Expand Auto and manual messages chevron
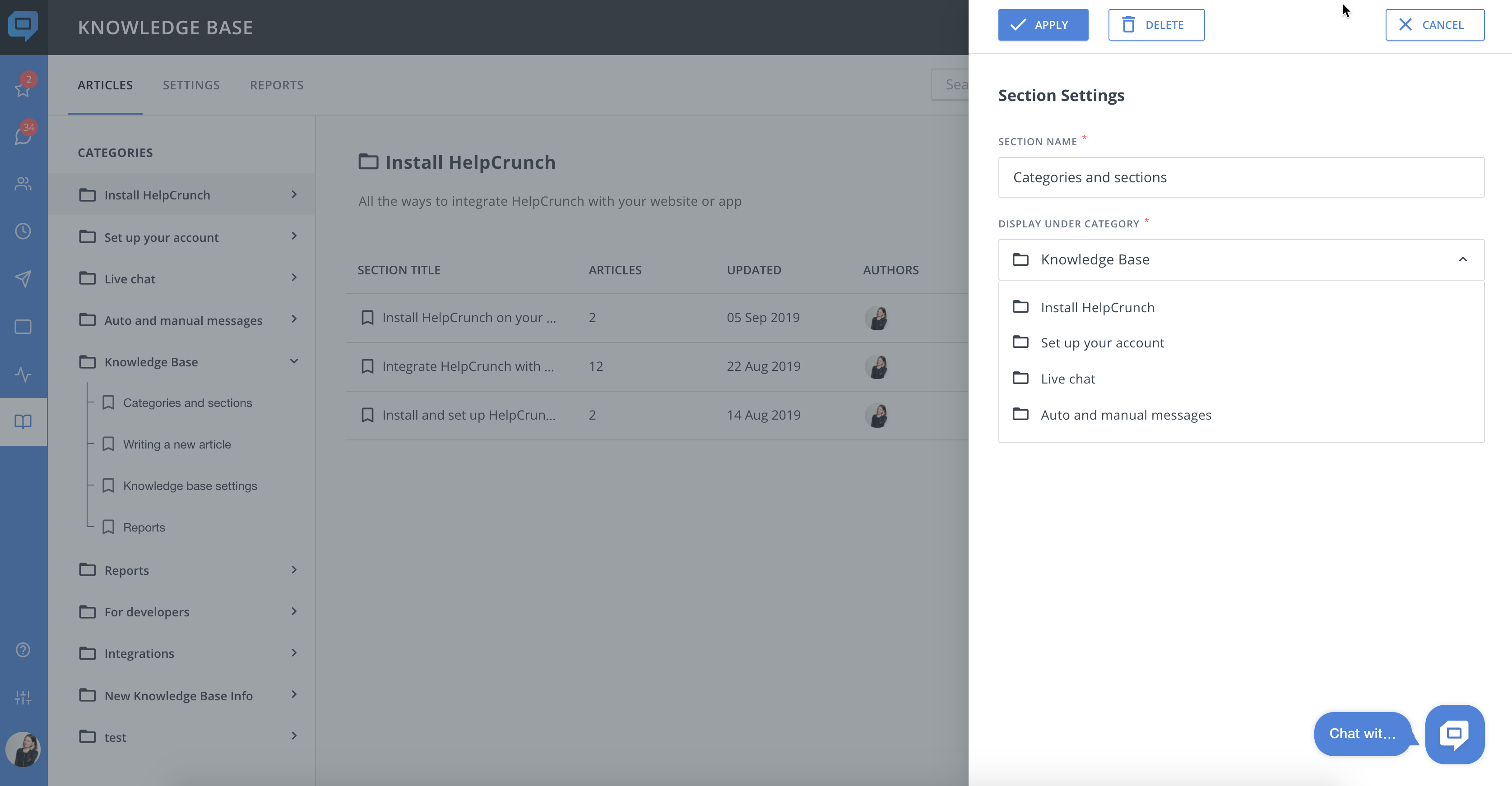Image resolution: width=1512 pixels, height=786 pixels. 294,319
